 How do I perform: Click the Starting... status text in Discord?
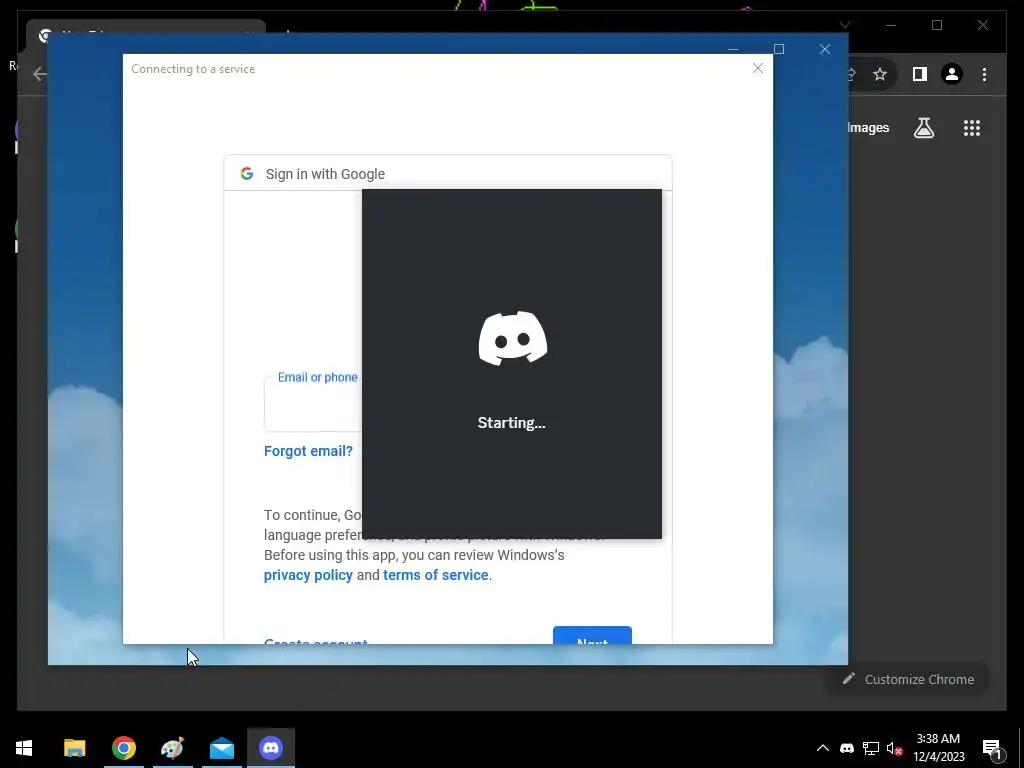pos(511,423)
